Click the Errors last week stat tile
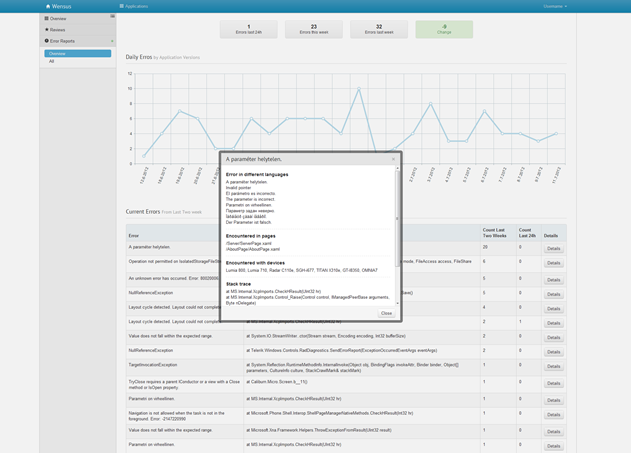The width and height of the screenshot is (631, 453). (379, 30)
